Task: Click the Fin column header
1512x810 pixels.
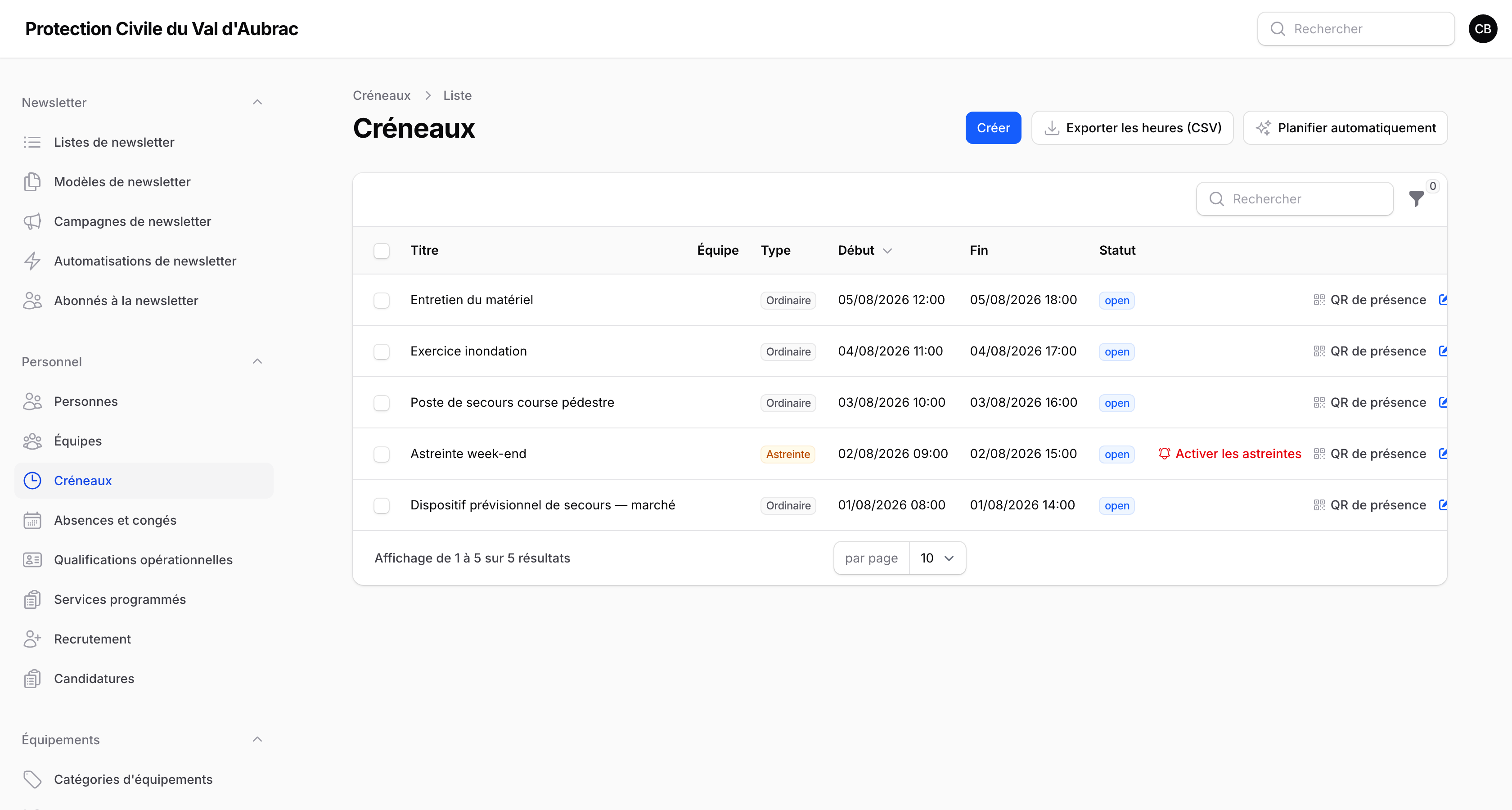Action: pyautogui.click(x=978, y=251)
